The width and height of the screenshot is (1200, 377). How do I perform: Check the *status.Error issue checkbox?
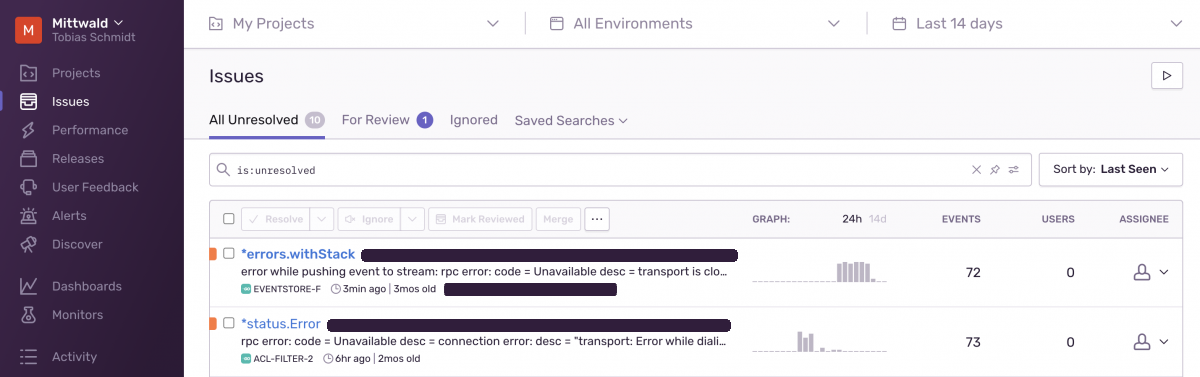(229, 324)
